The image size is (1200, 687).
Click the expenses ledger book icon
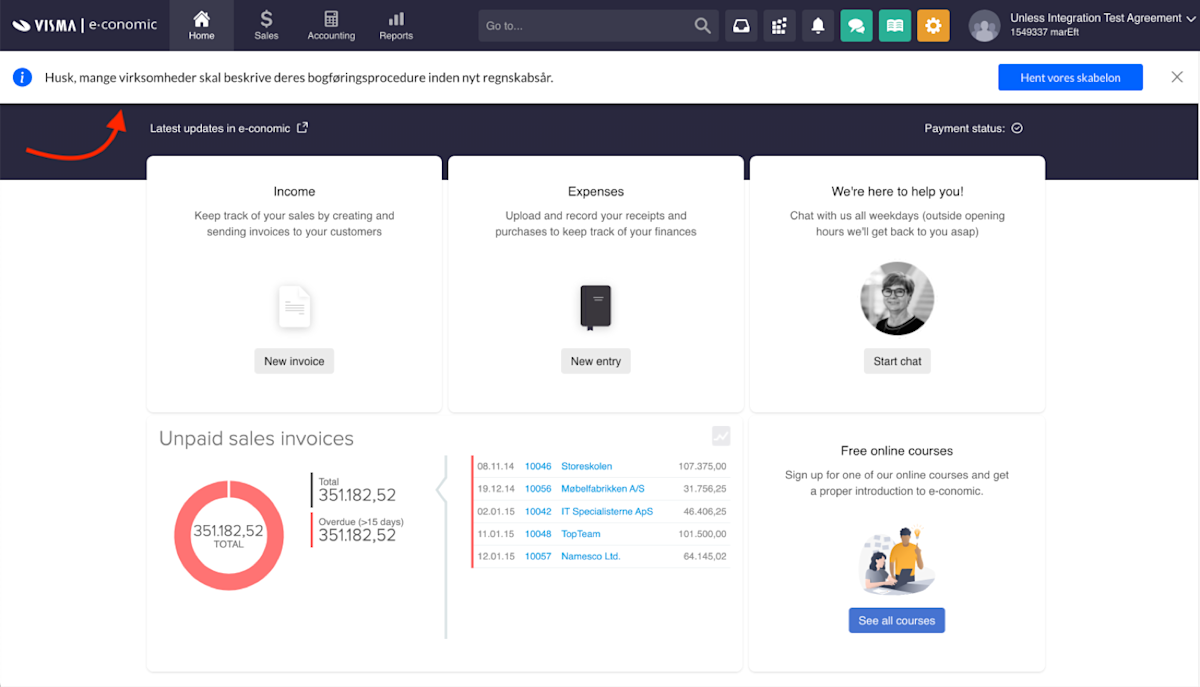(596, 307)
